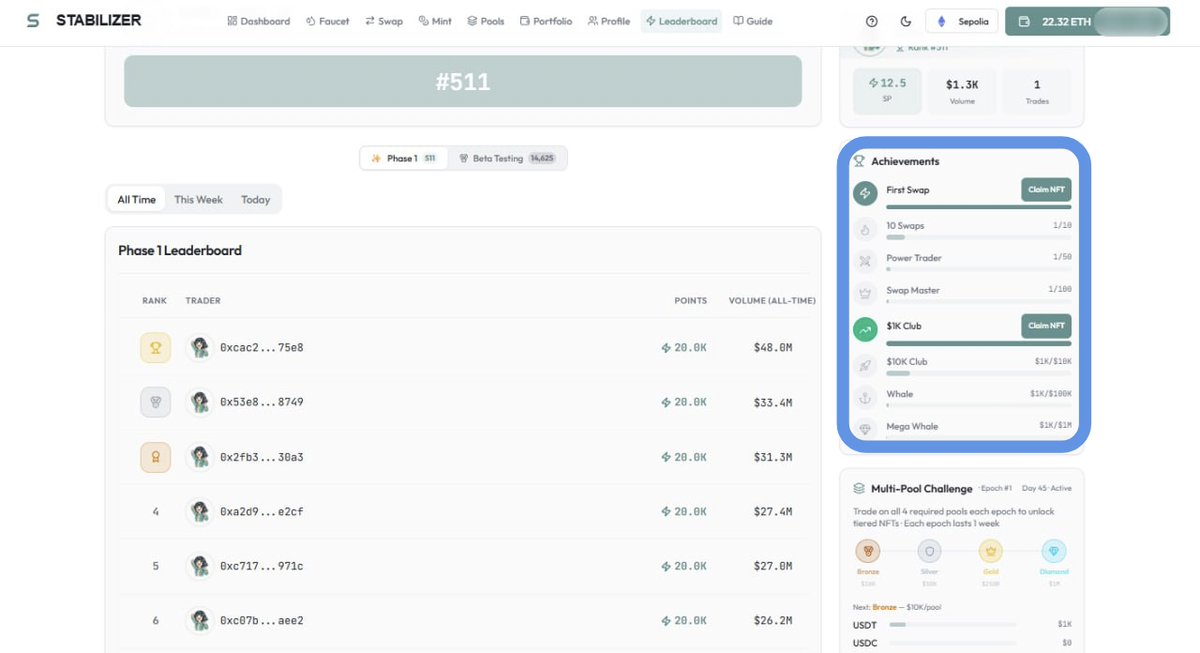Select the All Time filter
This screenshot has height=653, width=1200.
tap(136, 199)
